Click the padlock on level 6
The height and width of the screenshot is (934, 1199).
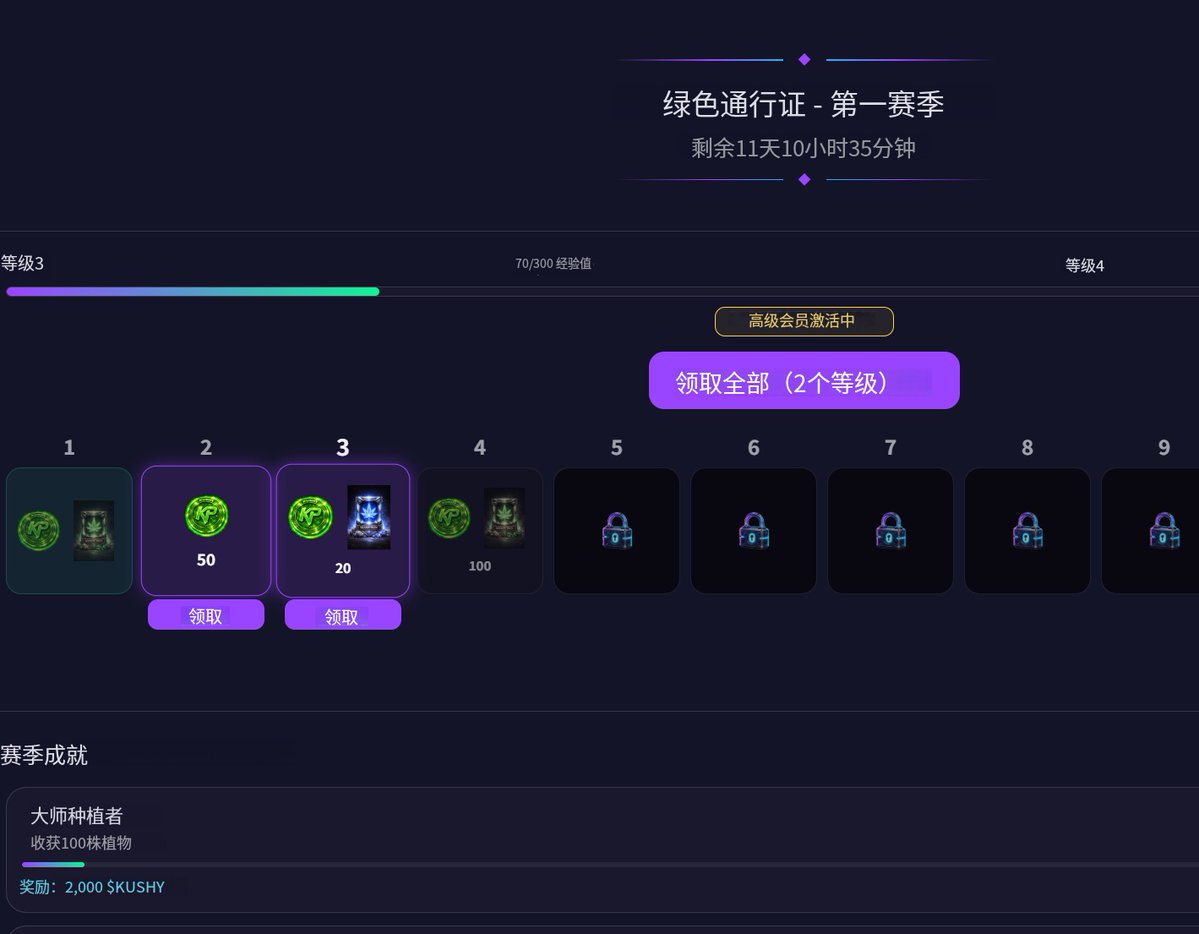754,530
